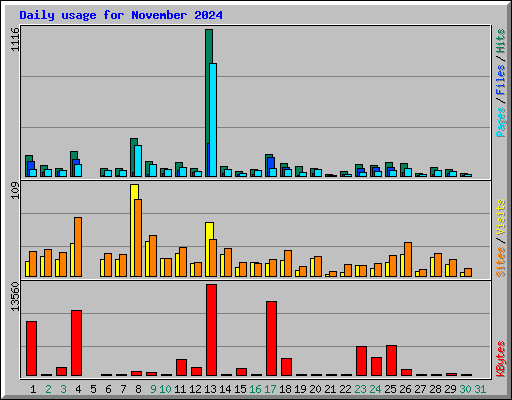
Task: Click green day label 10 on the x-axis
Action: (165, 389)
